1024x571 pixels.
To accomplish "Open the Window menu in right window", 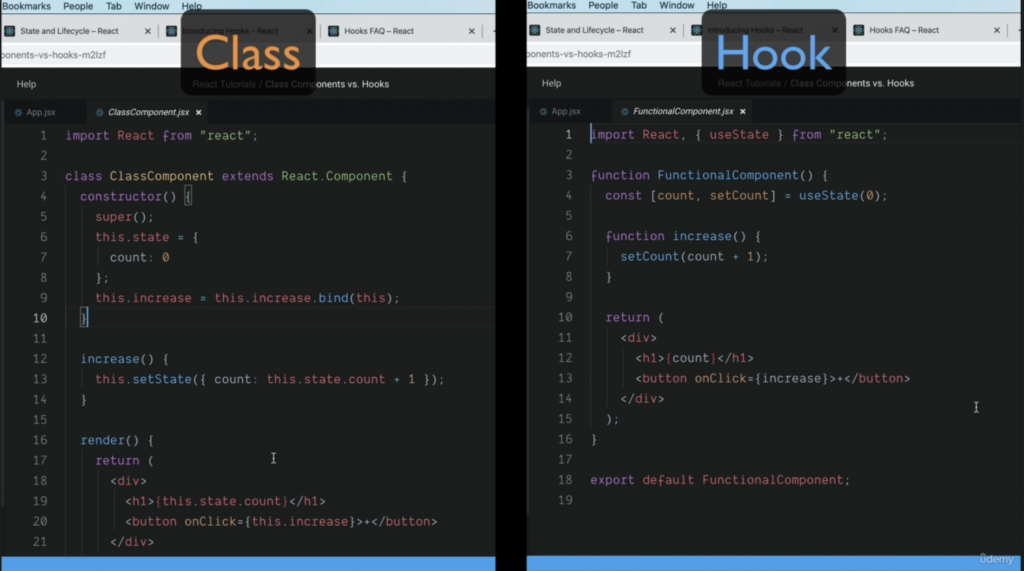I will (677, 5).
